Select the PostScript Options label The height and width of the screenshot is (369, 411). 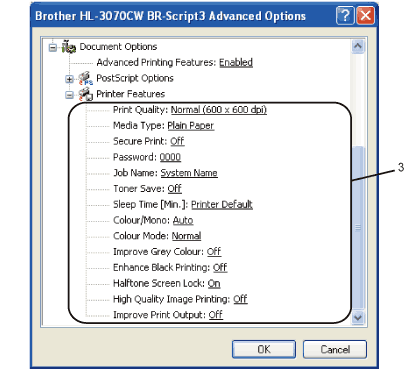[135, 78]
